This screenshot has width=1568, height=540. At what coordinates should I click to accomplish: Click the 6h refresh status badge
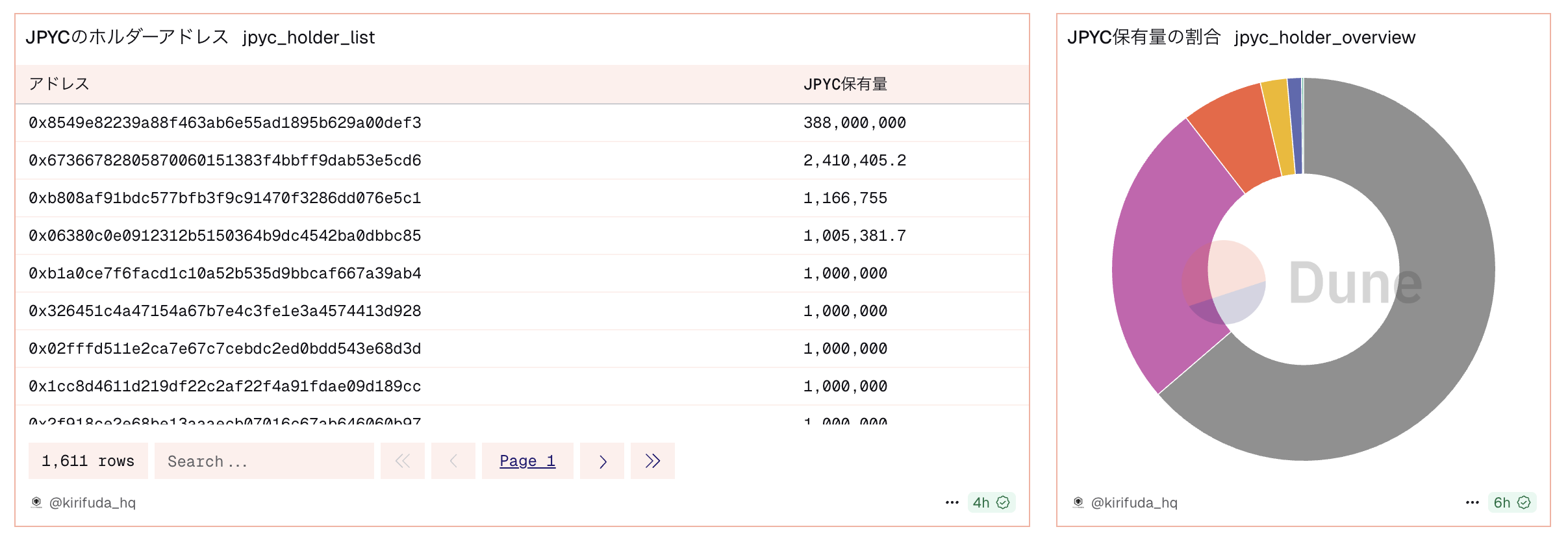click(x=1511, y=502)
